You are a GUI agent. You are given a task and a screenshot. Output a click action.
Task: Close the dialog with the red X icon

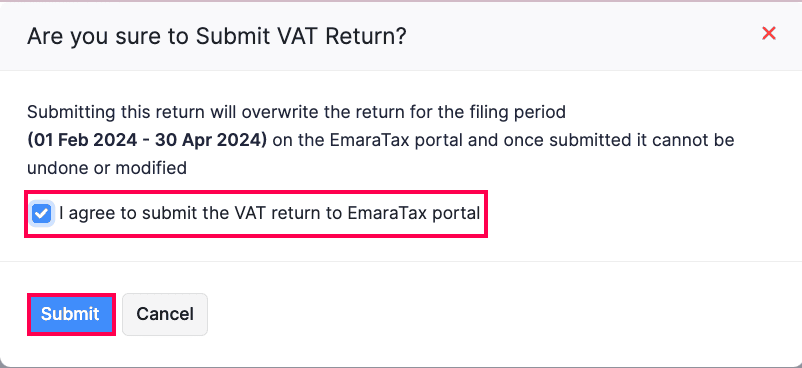click(x=769, y=34)
